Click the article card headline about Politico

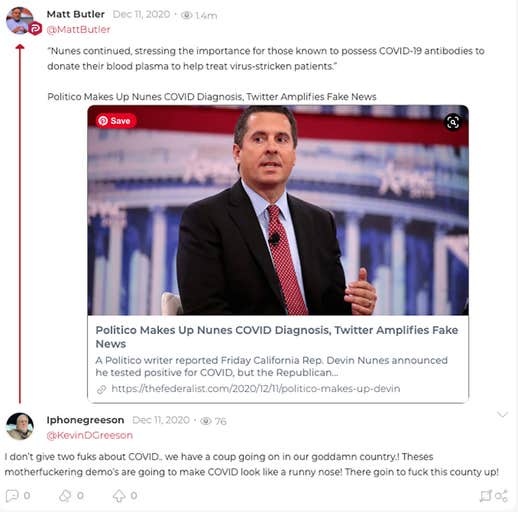[x=277, y=337]
